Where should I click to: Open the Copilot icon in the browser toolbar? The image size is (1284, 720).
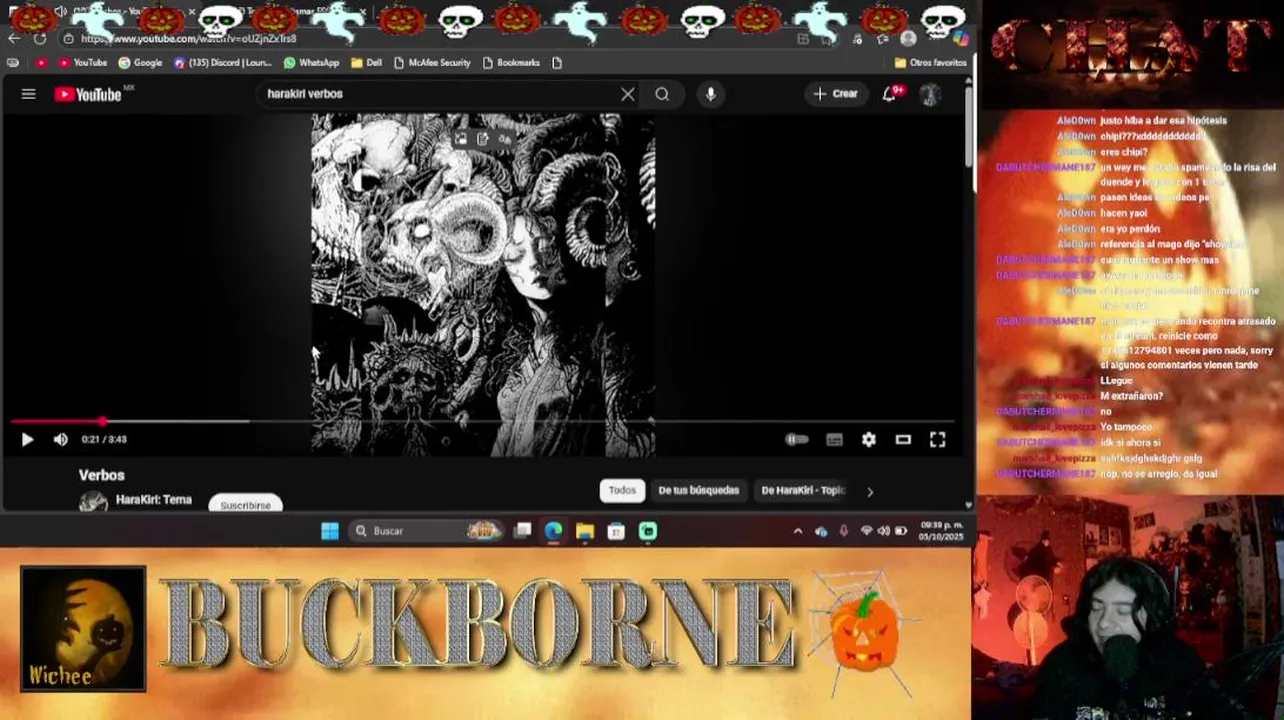click(x=960, y=39)
